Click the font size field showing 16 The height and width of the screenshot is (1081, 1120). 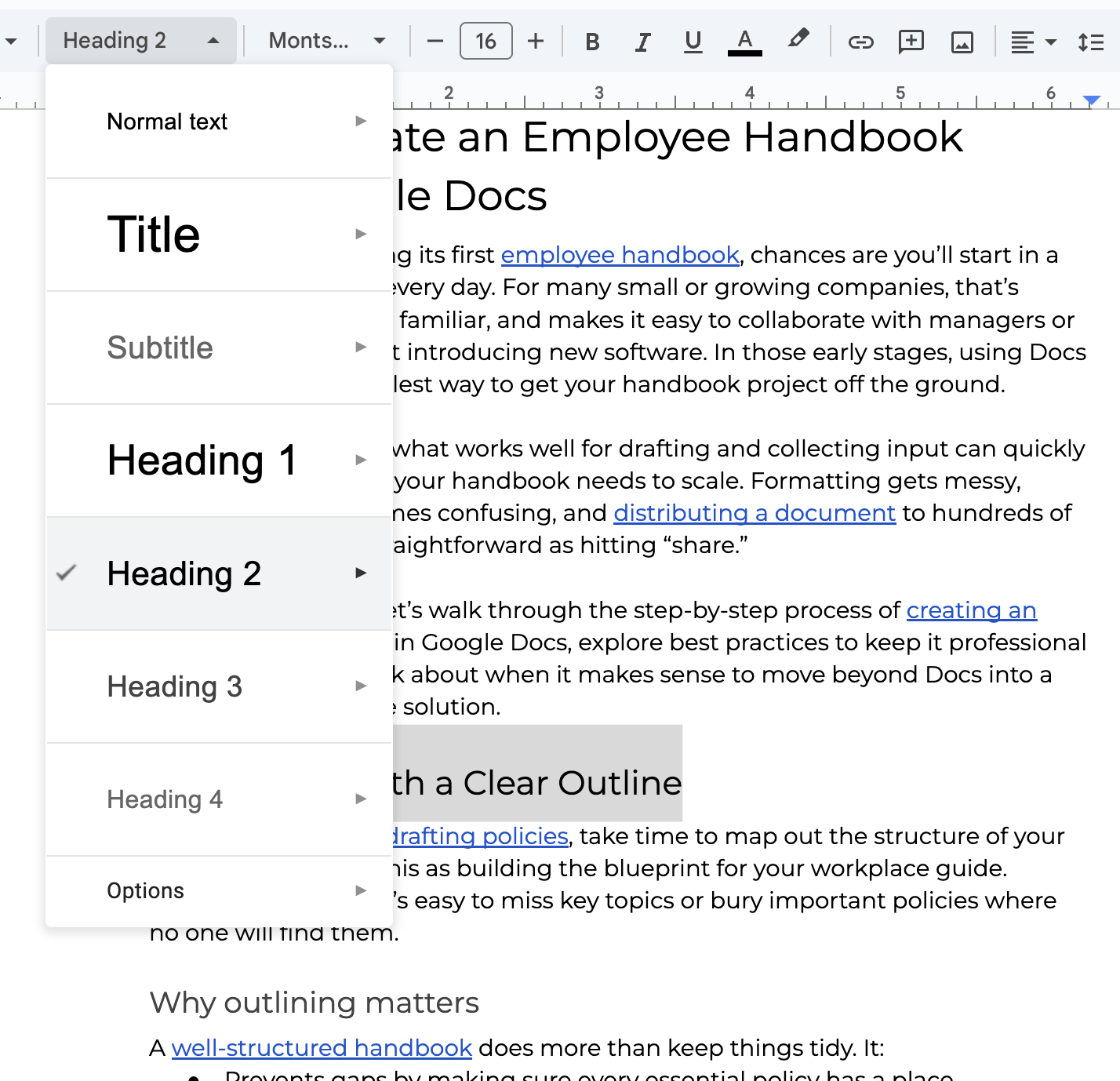click(485, 41)
